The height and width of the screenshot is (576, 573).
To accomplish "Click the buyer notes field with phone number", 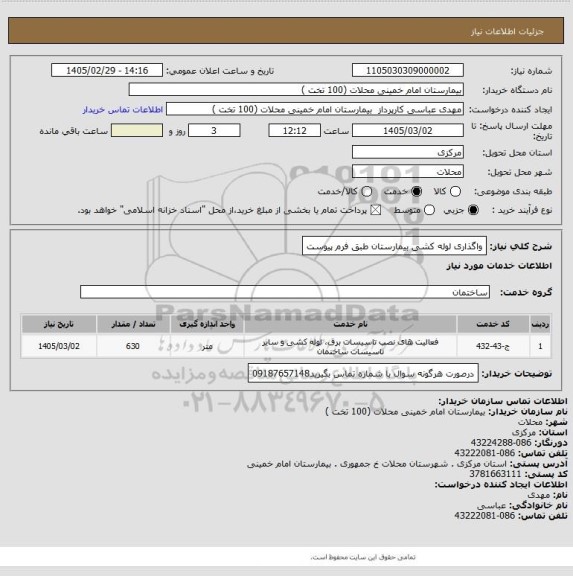I will tap(363, 374).
